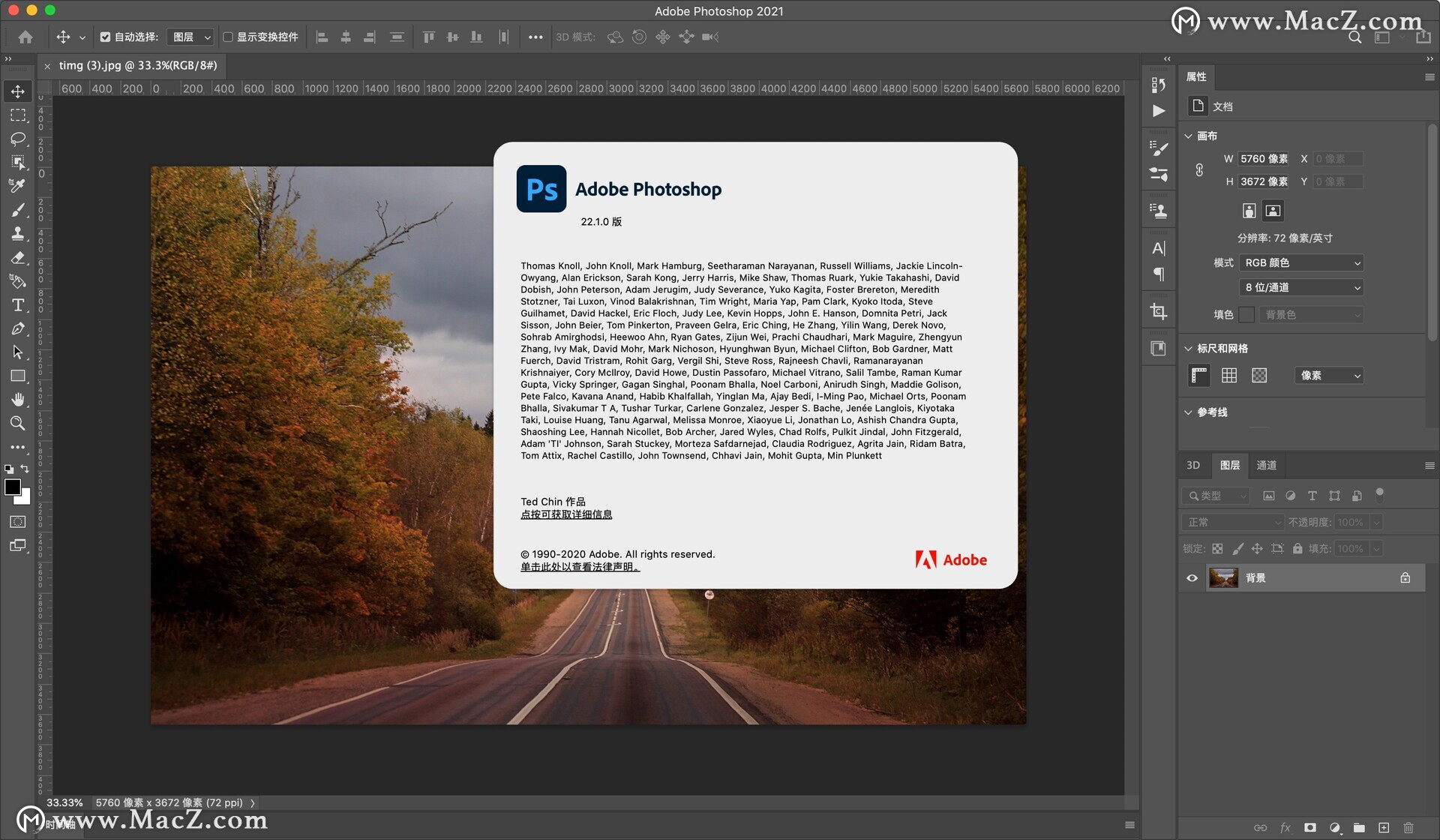Click 点按可获取详细信息 link
This screenshot has width=1440, height=840.
coord(566,514)
